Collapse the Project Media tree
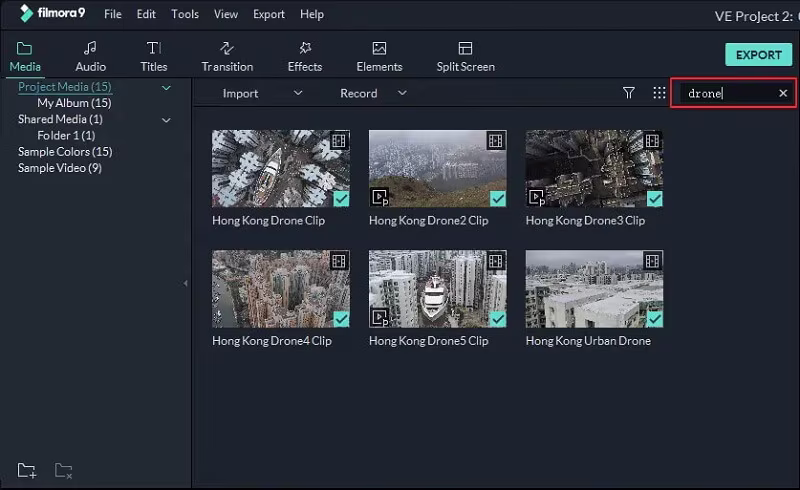 pos(166,88)
